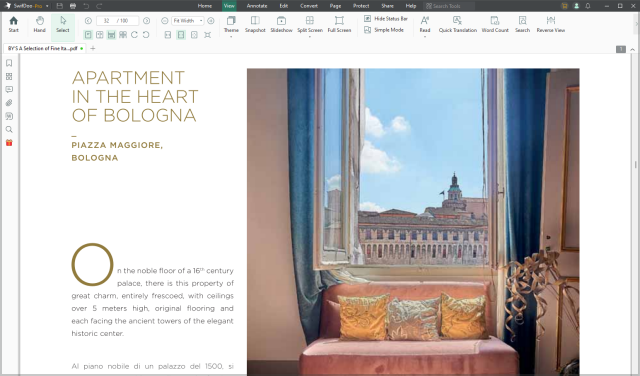Open the SwifDoo Pro application menu arrow
This screenshot has width=640, height=376.
[x=47, y=6]
